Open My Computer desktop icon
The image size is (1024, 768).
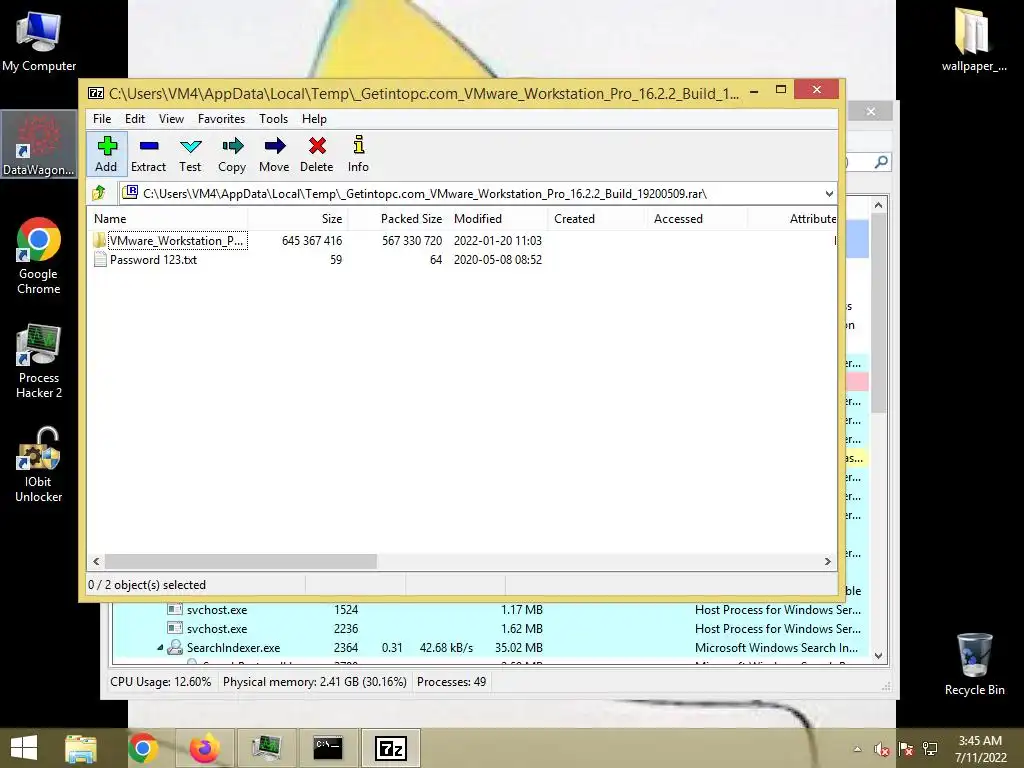(39, 41)
